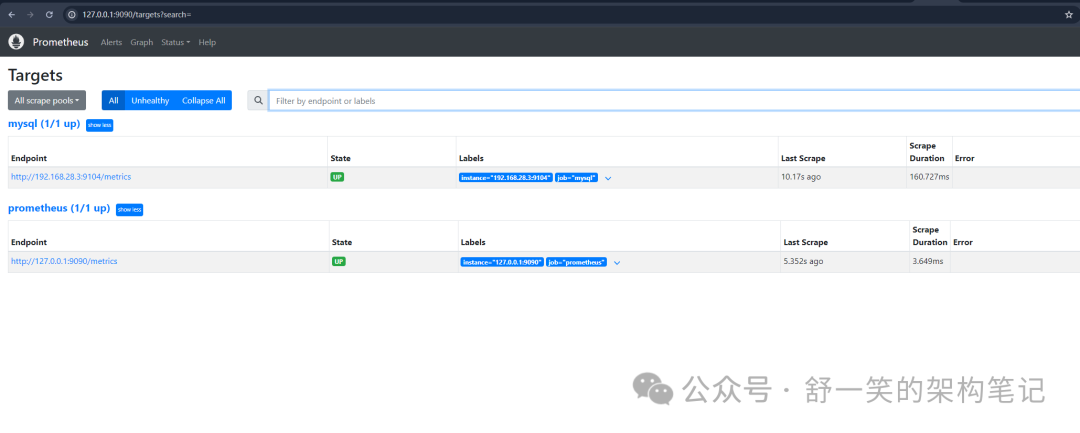Open the 127.0.0.1:9090 metrics endpoint link

[64, 262]
